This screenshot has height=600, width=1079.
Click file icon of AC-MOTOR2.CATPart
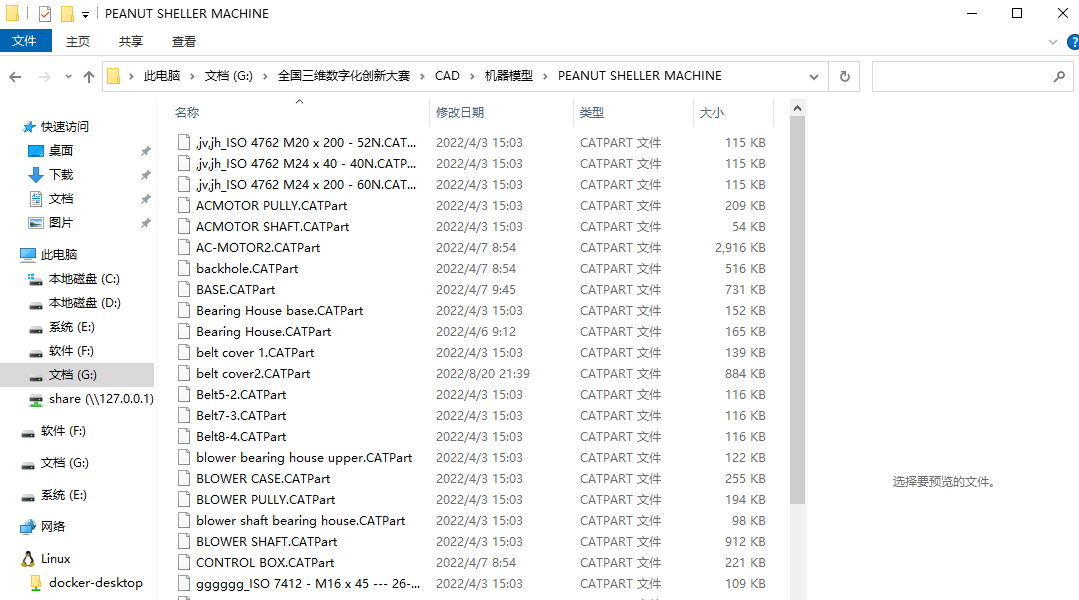coord(184,247)
